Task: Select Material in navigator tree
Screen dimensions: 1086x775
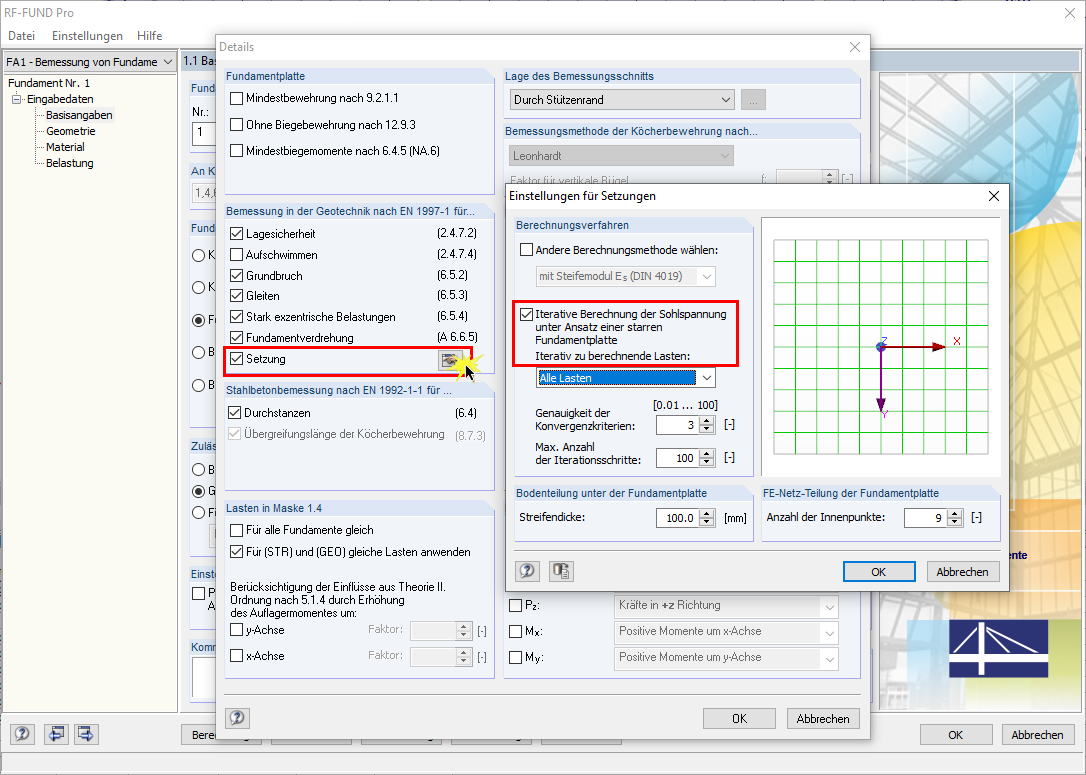Action: tap(65, 147)
